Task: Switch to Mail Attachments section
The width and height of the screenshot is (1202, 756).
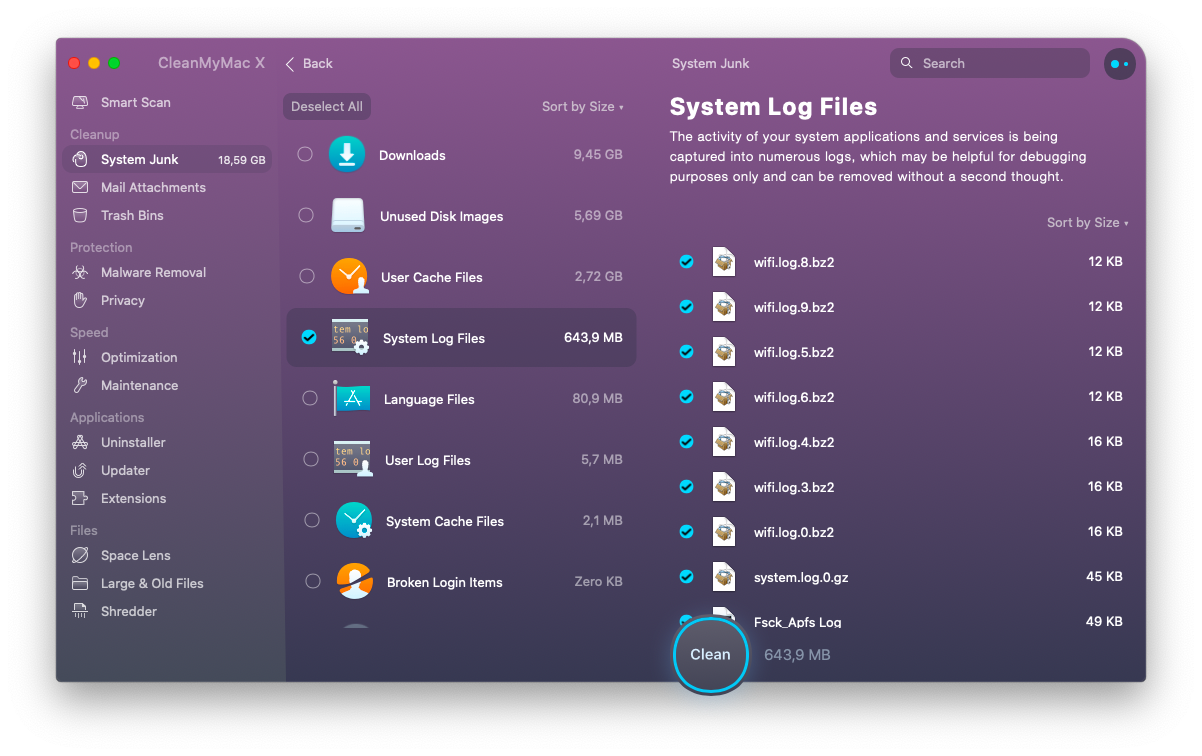Action: (151, 187)
